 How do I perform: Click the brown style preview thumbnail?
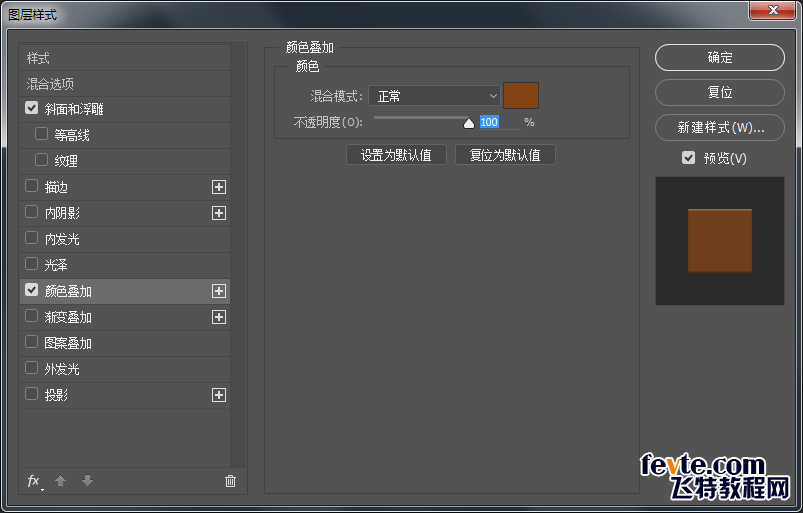click(720, 241)
